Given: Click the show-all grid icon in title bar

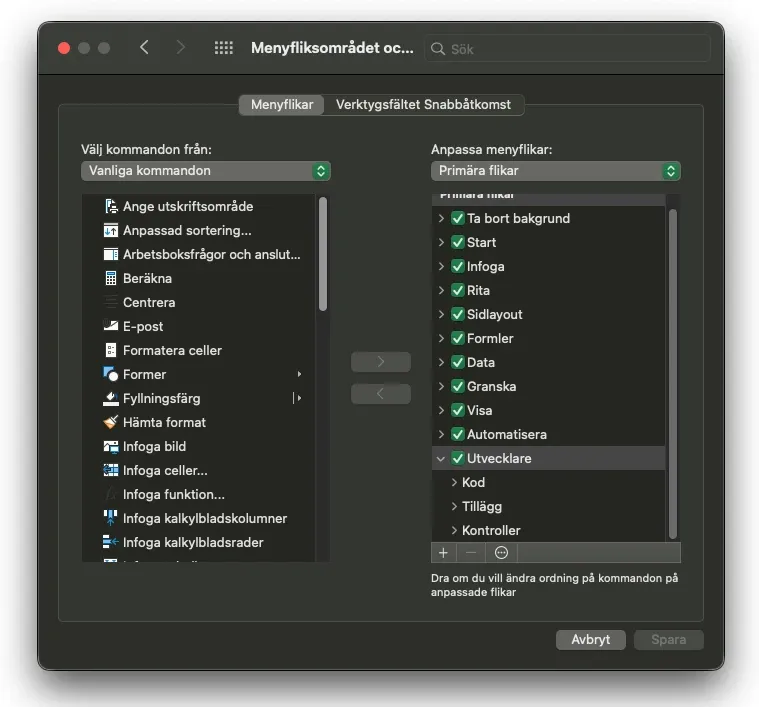Looking at the screenshot, I should pos(224,48).
